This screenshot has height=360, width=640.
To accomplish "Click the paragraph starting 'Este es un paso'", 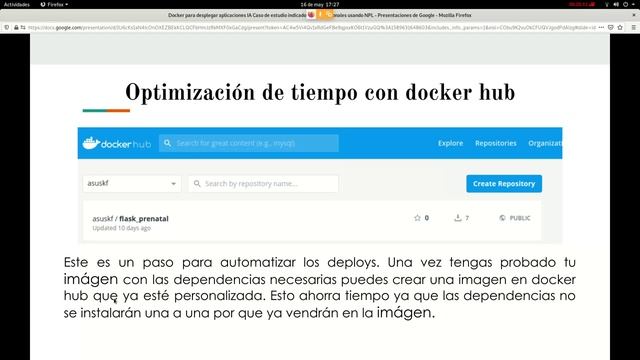I will point(320,287).
